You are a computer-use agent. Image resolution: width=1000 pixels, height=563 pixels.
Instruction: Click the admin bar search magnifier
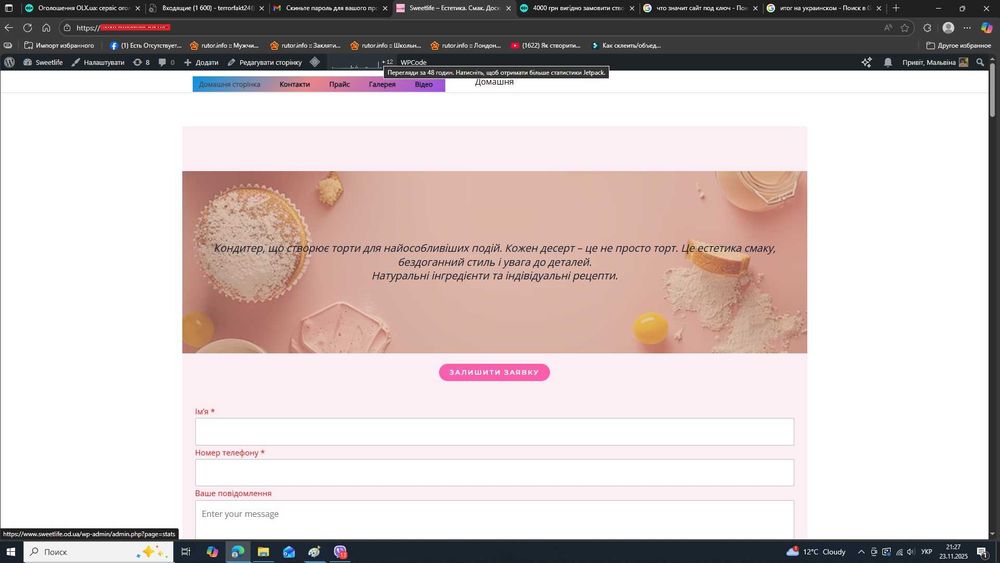[980, 62]
